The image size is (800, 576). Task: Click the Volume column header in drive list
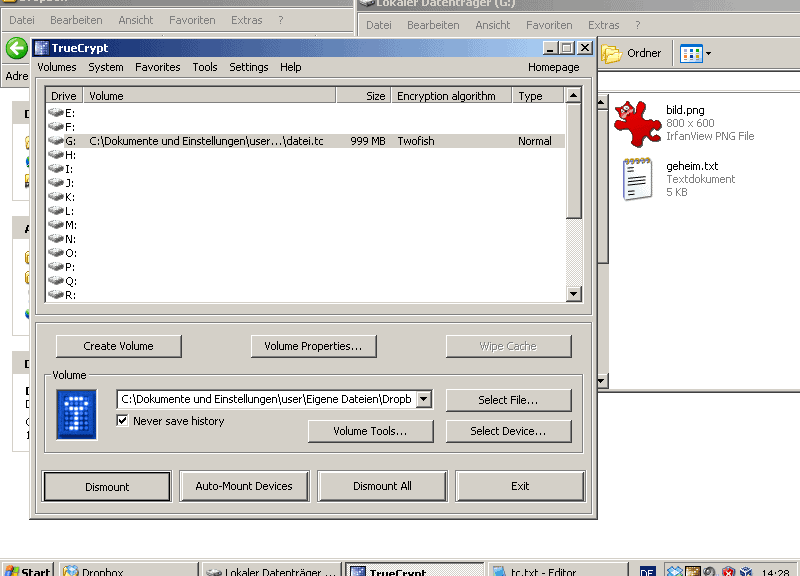209,96
